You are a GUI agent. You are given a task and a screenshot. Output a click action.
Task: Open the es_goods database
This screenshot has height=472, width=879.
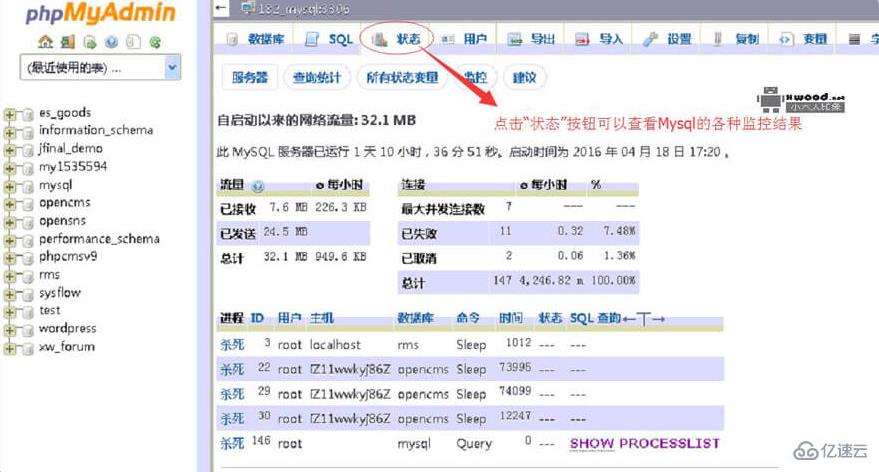tap(65, 113)
